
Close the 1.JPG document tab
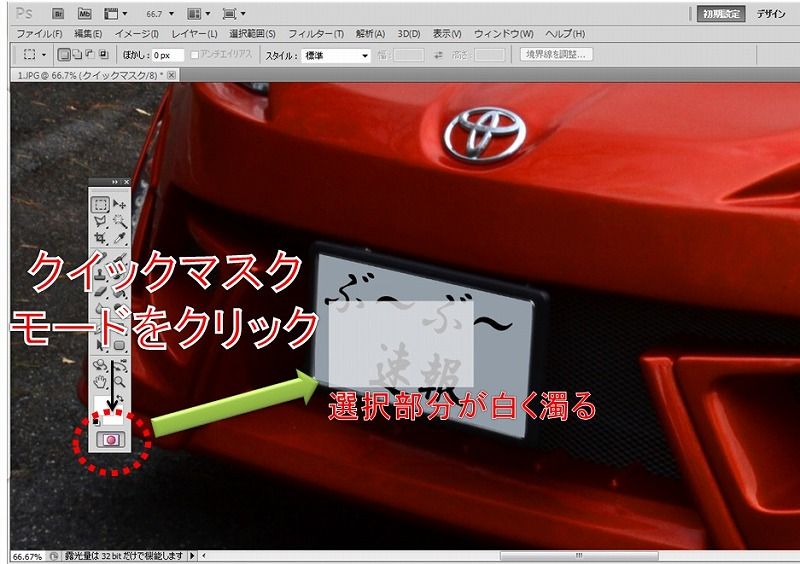click(172, 75)
